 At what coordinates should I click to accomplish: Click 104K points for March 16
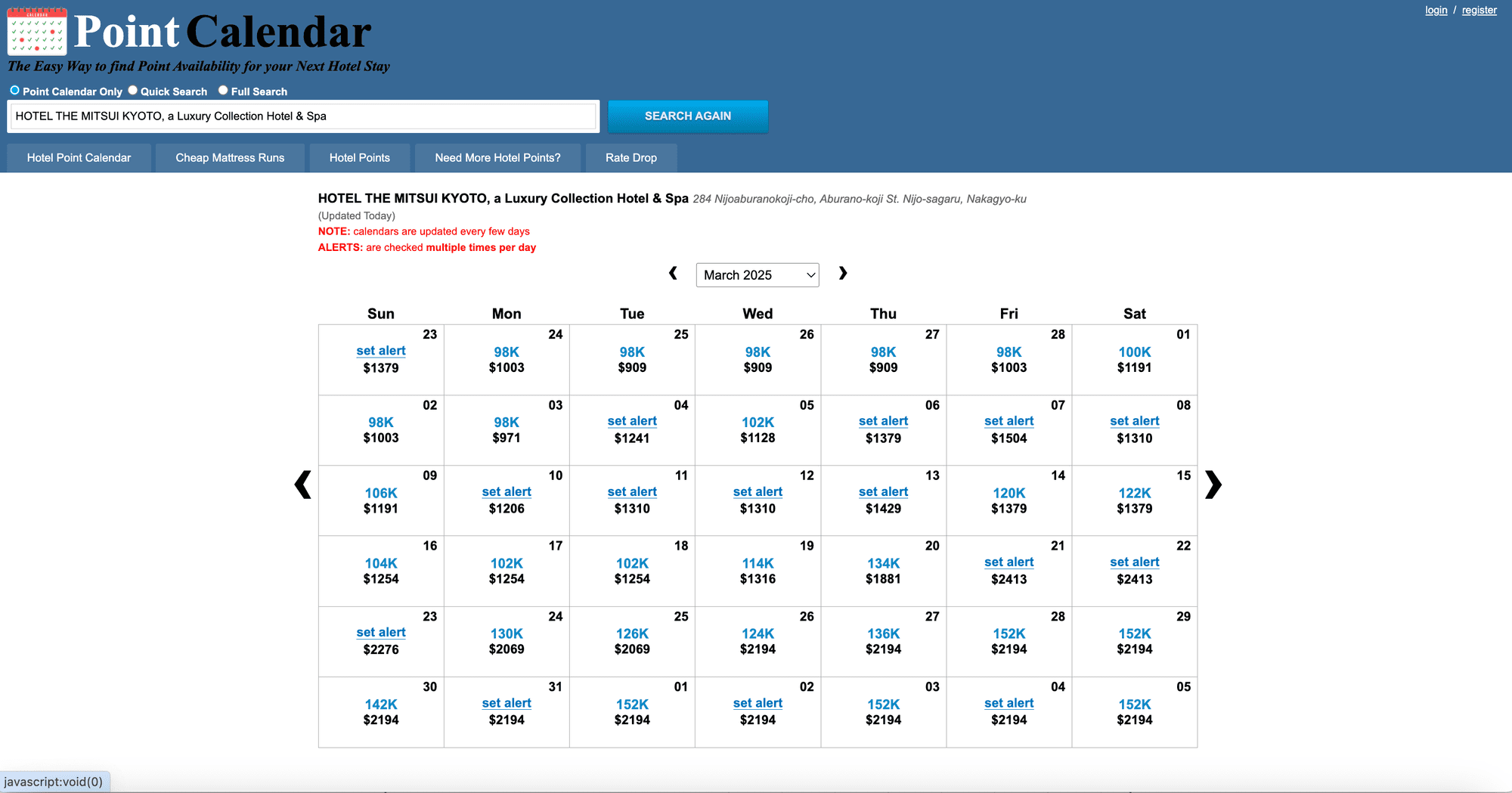[381, 563]
